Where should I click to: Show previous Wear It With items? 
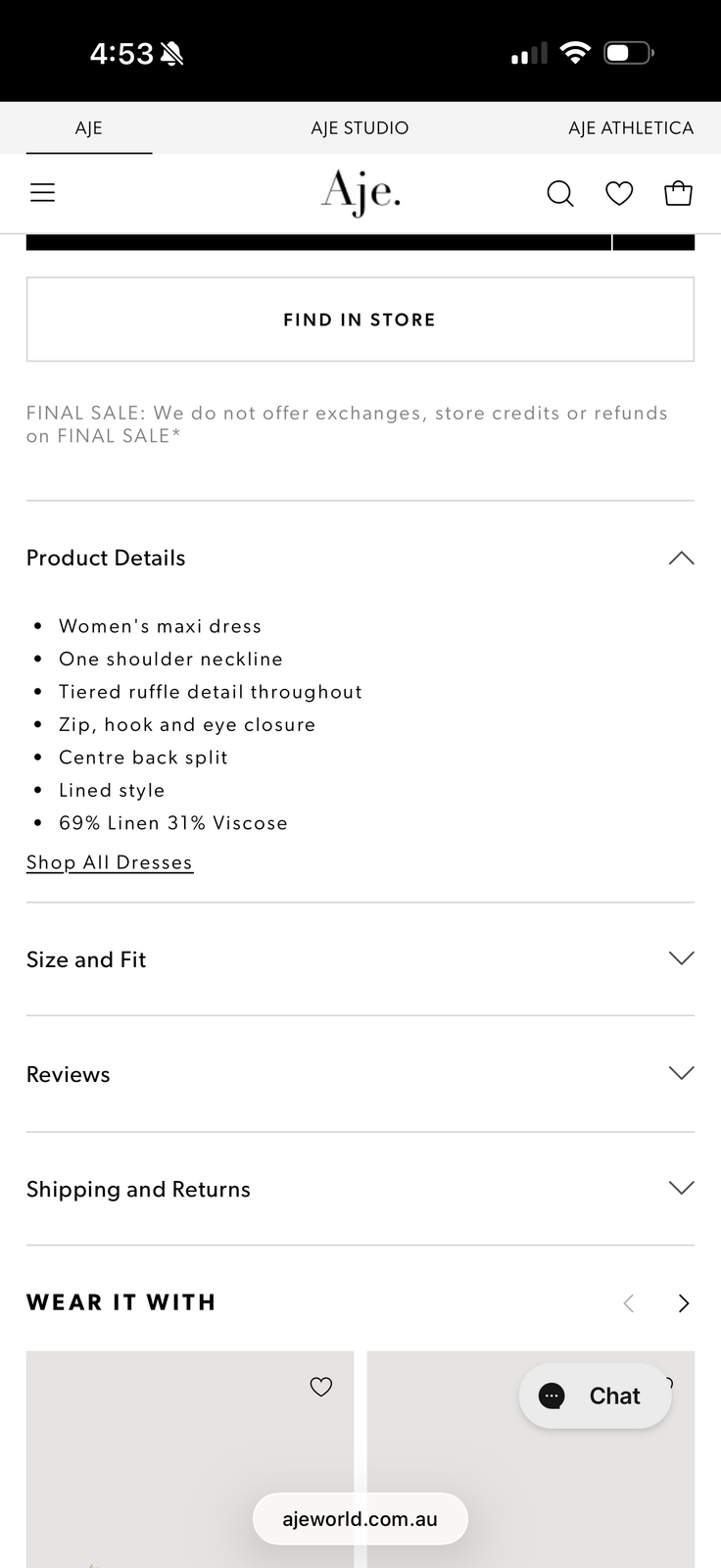(x=629, y=1302)
